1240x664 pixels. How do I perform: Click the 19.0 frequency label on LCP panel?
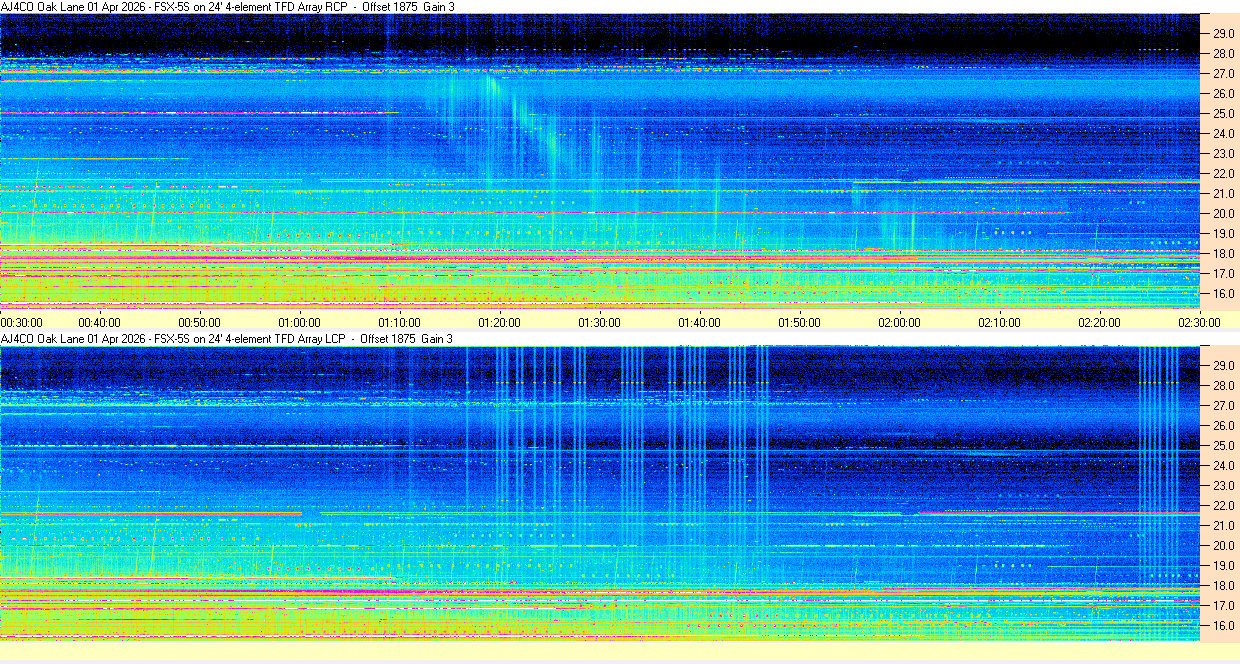[x=1223, y=565]
